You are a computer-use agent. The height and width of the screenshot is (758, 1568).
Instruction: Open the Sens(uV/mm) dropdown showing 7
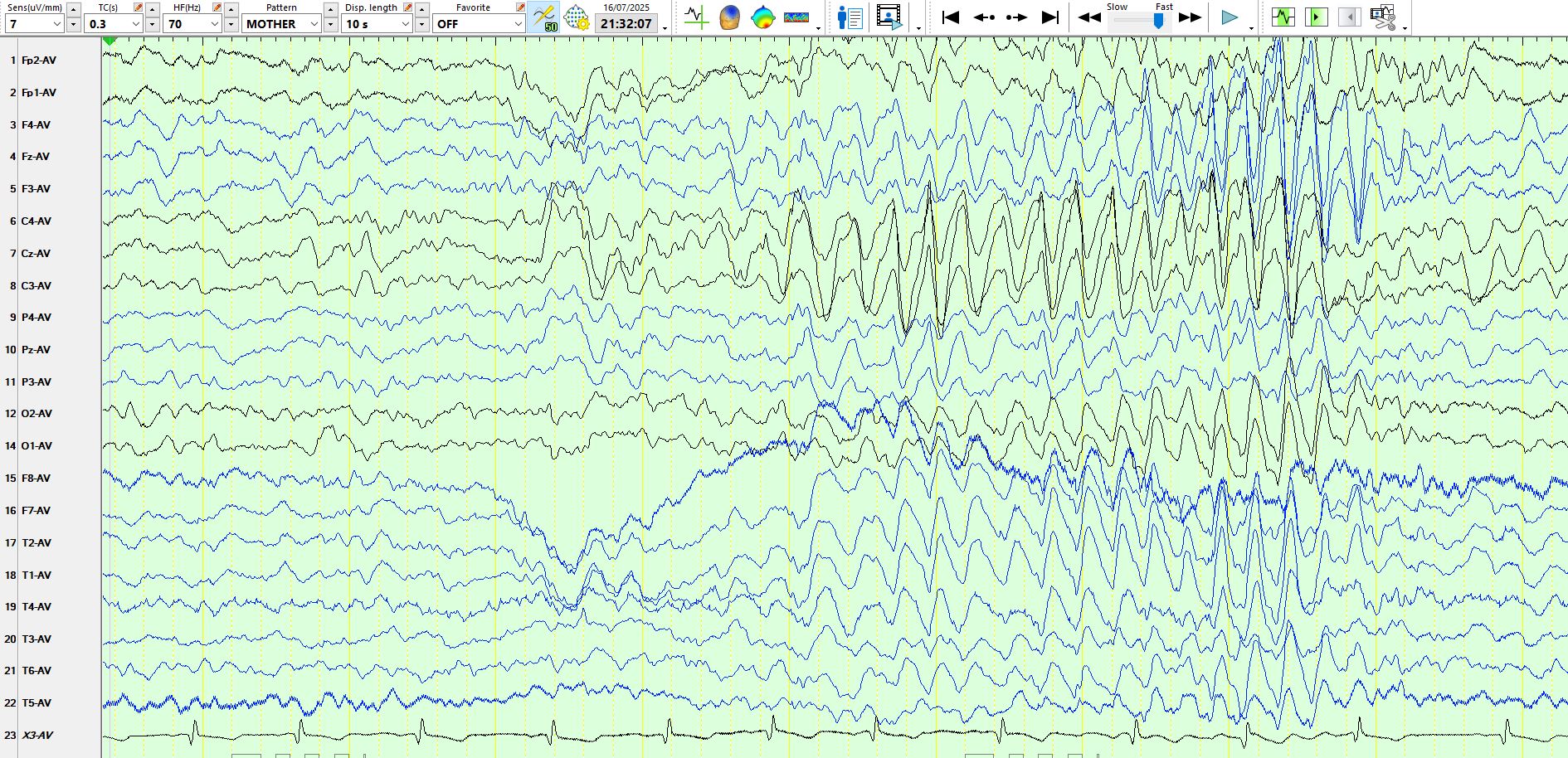tap(35, 24)
